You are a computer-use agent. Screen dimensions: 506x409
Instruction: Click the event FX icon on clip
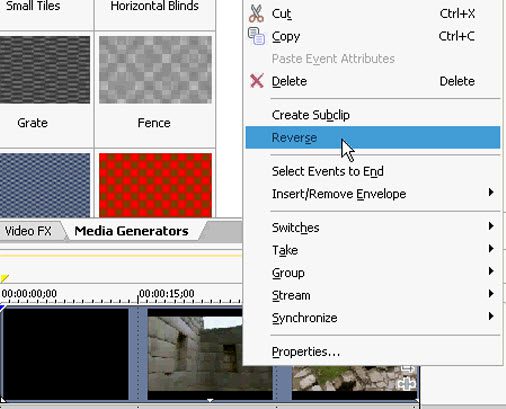[408, 384]
